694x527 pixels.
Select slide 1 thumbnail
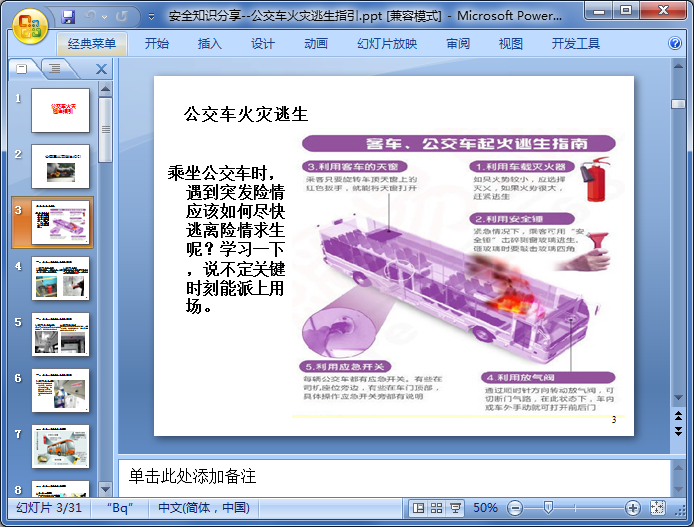click(60, 110)
